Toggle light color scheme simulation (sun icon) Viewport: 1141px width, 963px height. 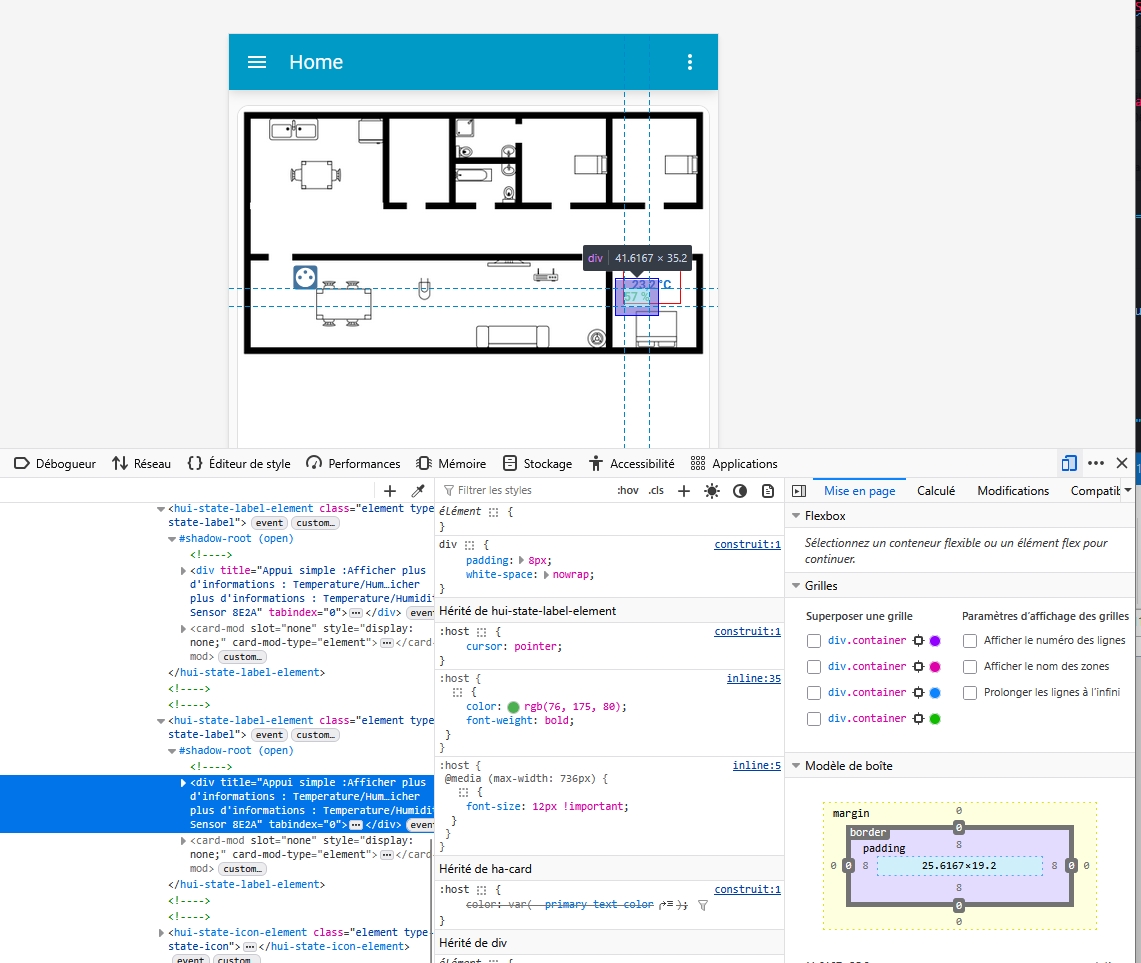[712, 491]
